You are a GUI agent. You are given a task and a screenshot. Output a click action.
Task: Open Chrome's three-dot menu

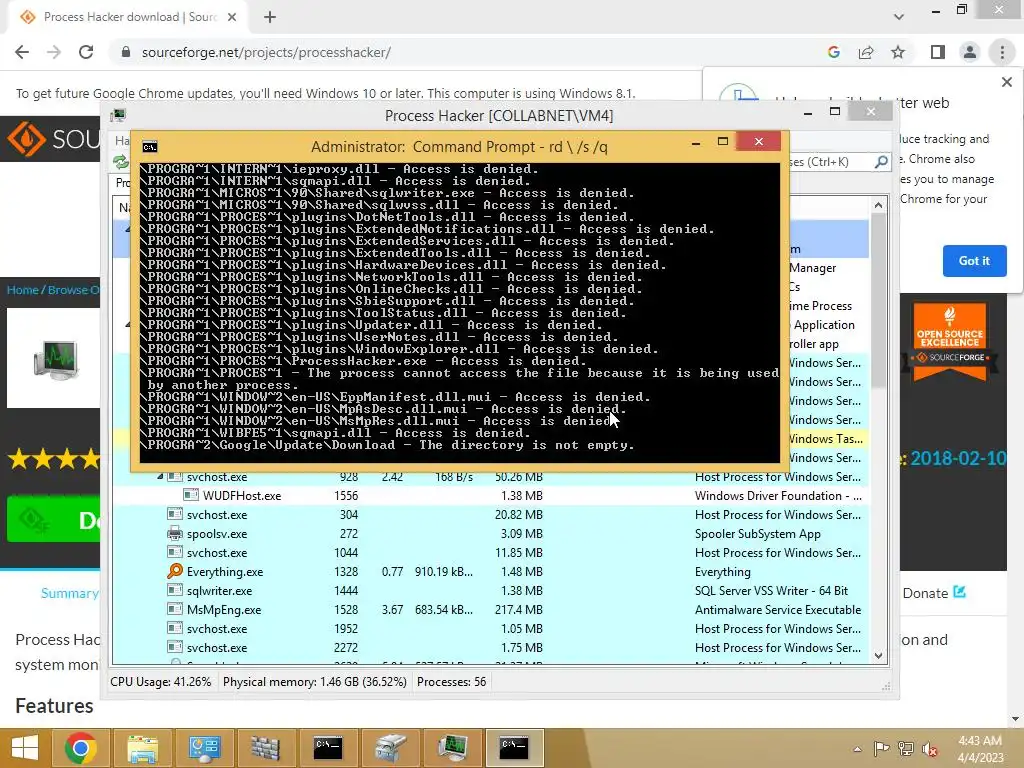coord(1002,52)
